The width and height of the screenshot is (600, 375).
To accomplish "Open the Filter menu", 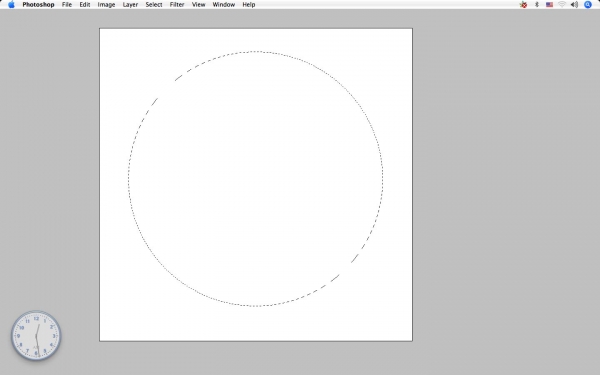I will 177,5.
